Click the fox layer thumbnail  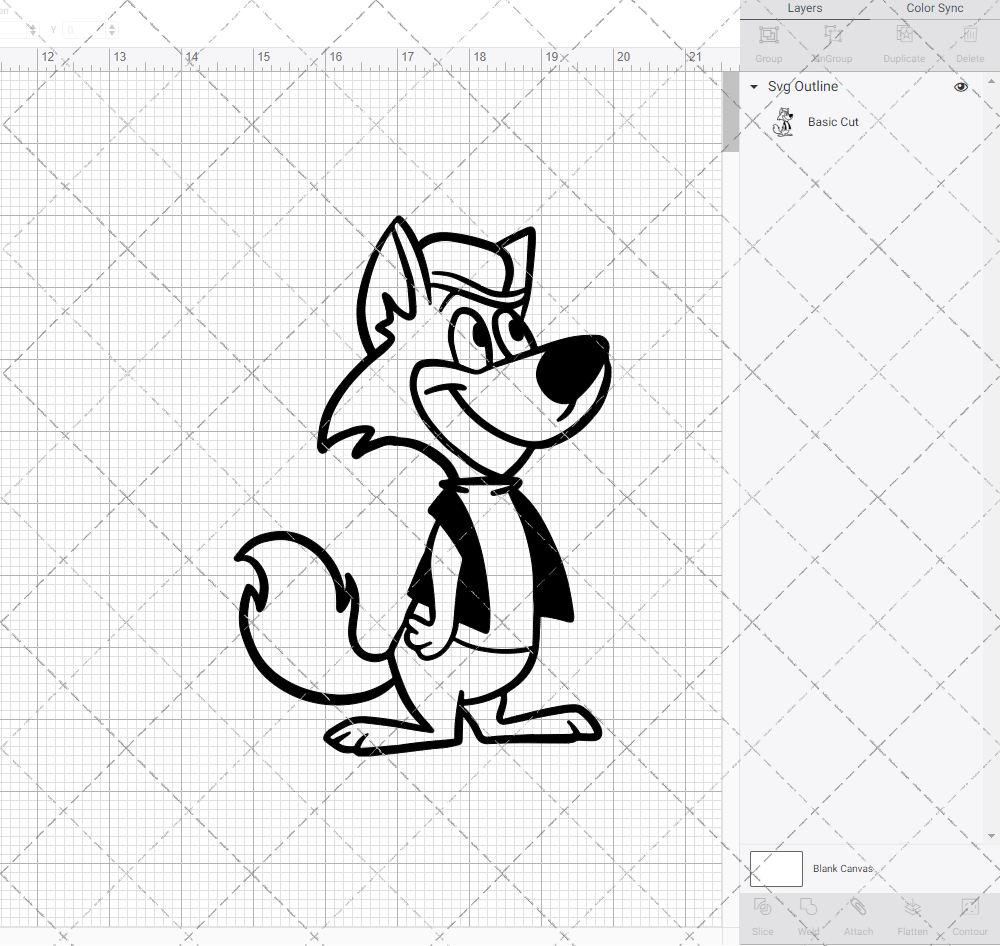click(x=785, y=121)
